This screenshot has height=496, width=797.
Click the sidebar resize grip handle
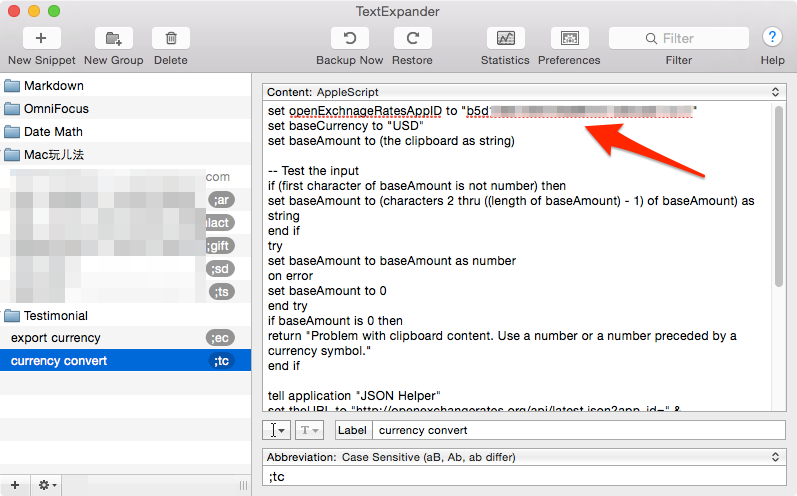tap(243, 485)
